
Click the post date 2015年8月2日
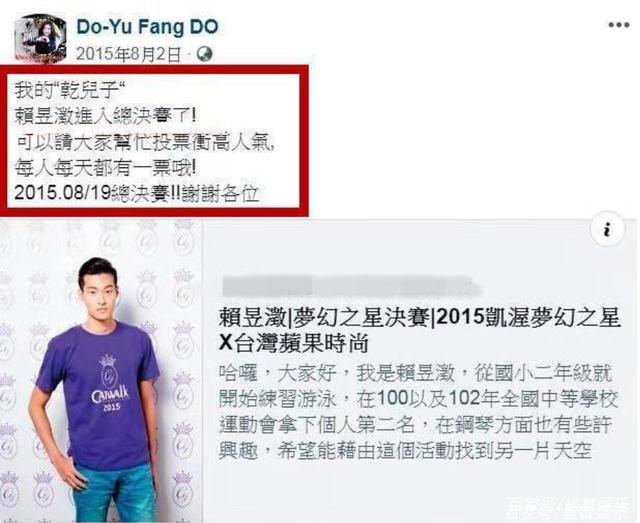click(x=129, y=54)
